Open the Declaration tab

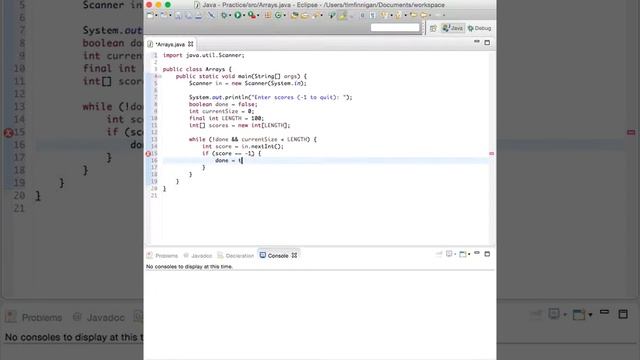(236, 256)
